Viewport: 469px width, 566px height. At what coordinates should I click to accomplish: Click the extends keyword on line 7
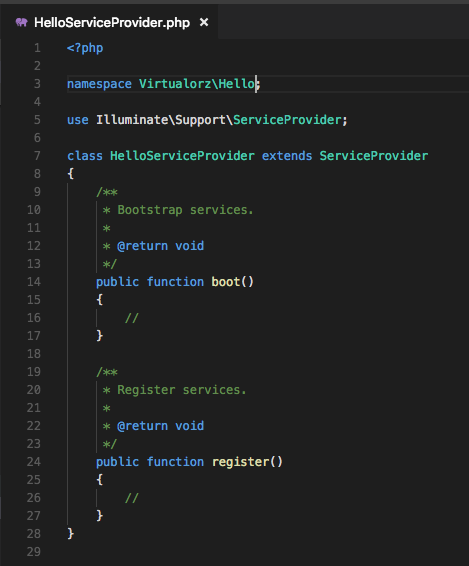pyautogui.click(x=287, y=156)
